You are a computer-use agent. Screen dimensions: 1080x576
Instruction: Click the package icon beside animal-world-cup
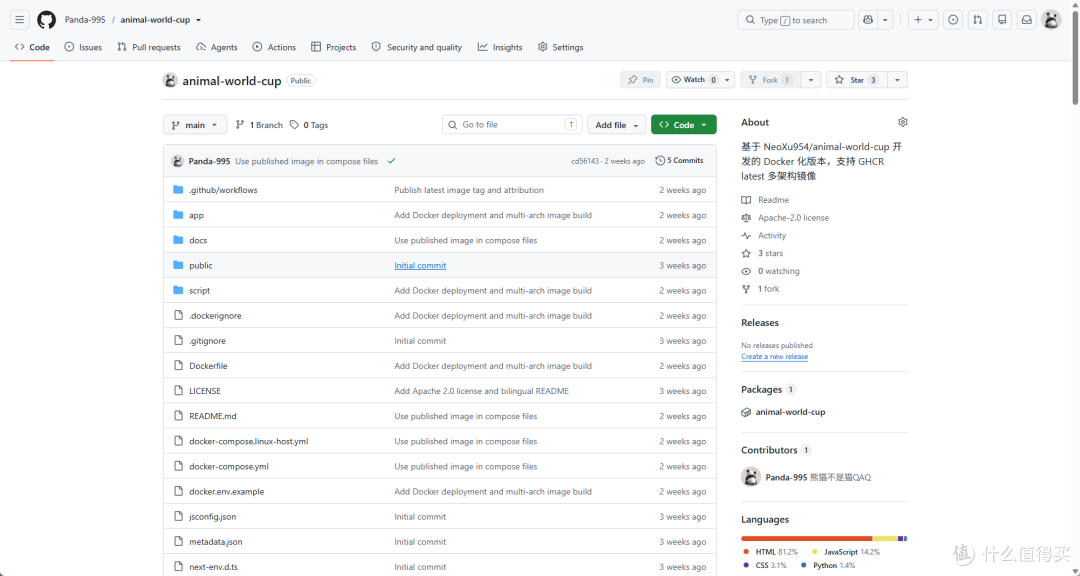coord(746,412)
